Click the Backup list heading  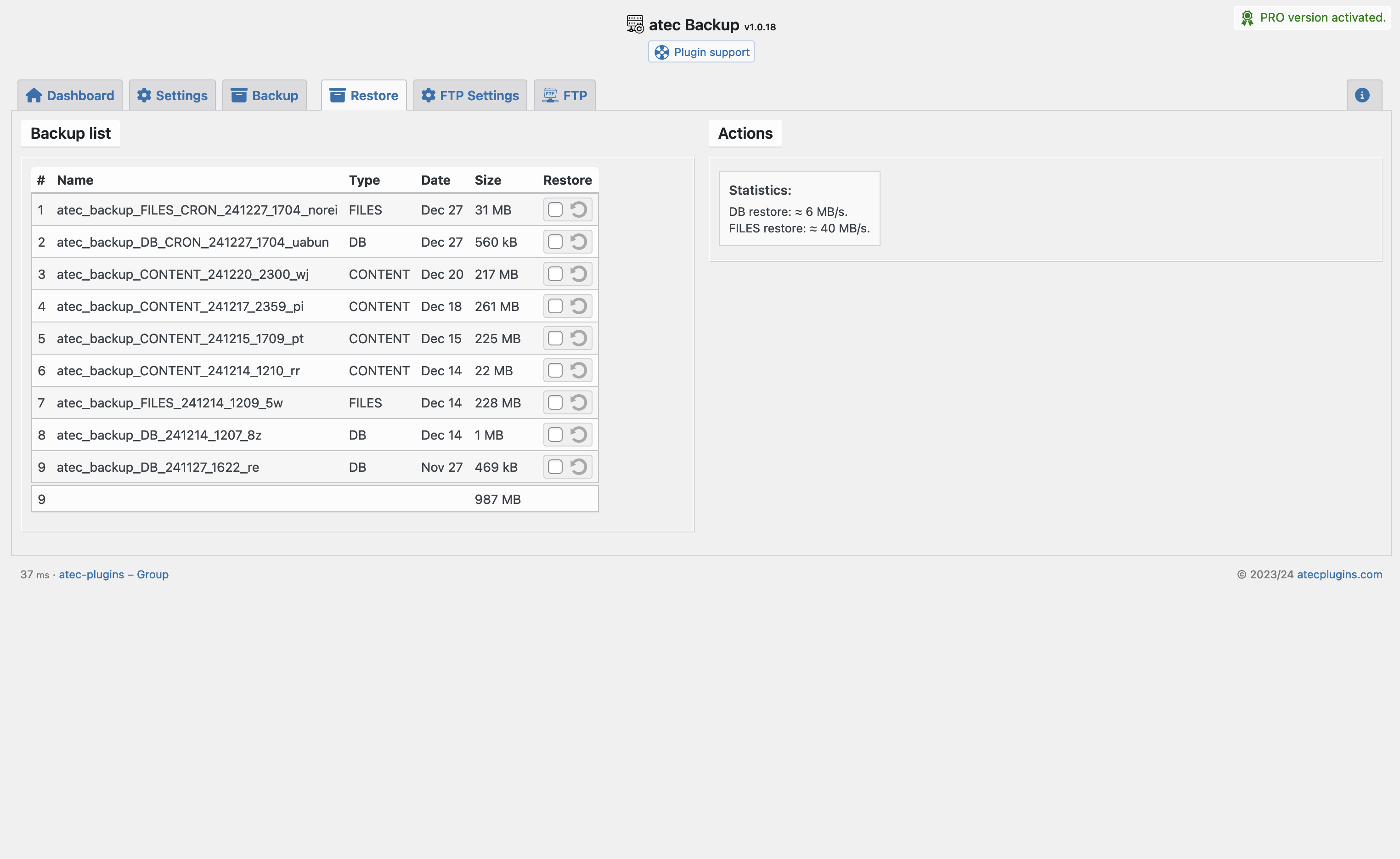coord(70,133)
